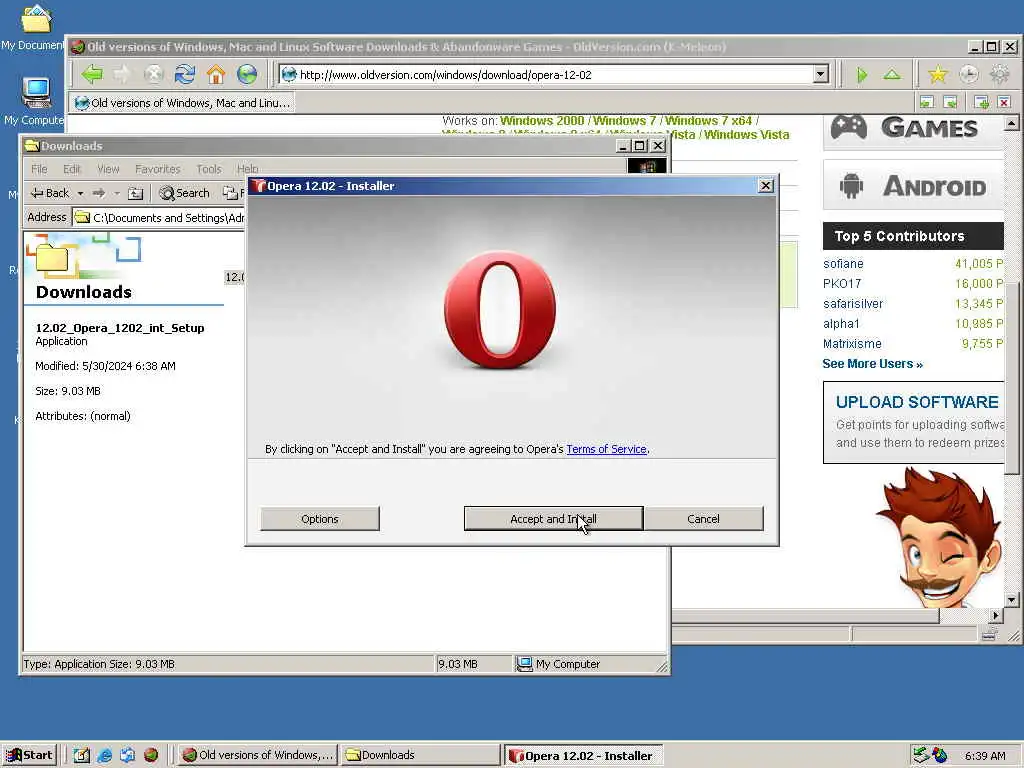Cancel the Opera 12.02 installation
Image resolution: width=1024 pixels, height=768 pixels.
tap(703, 519)
